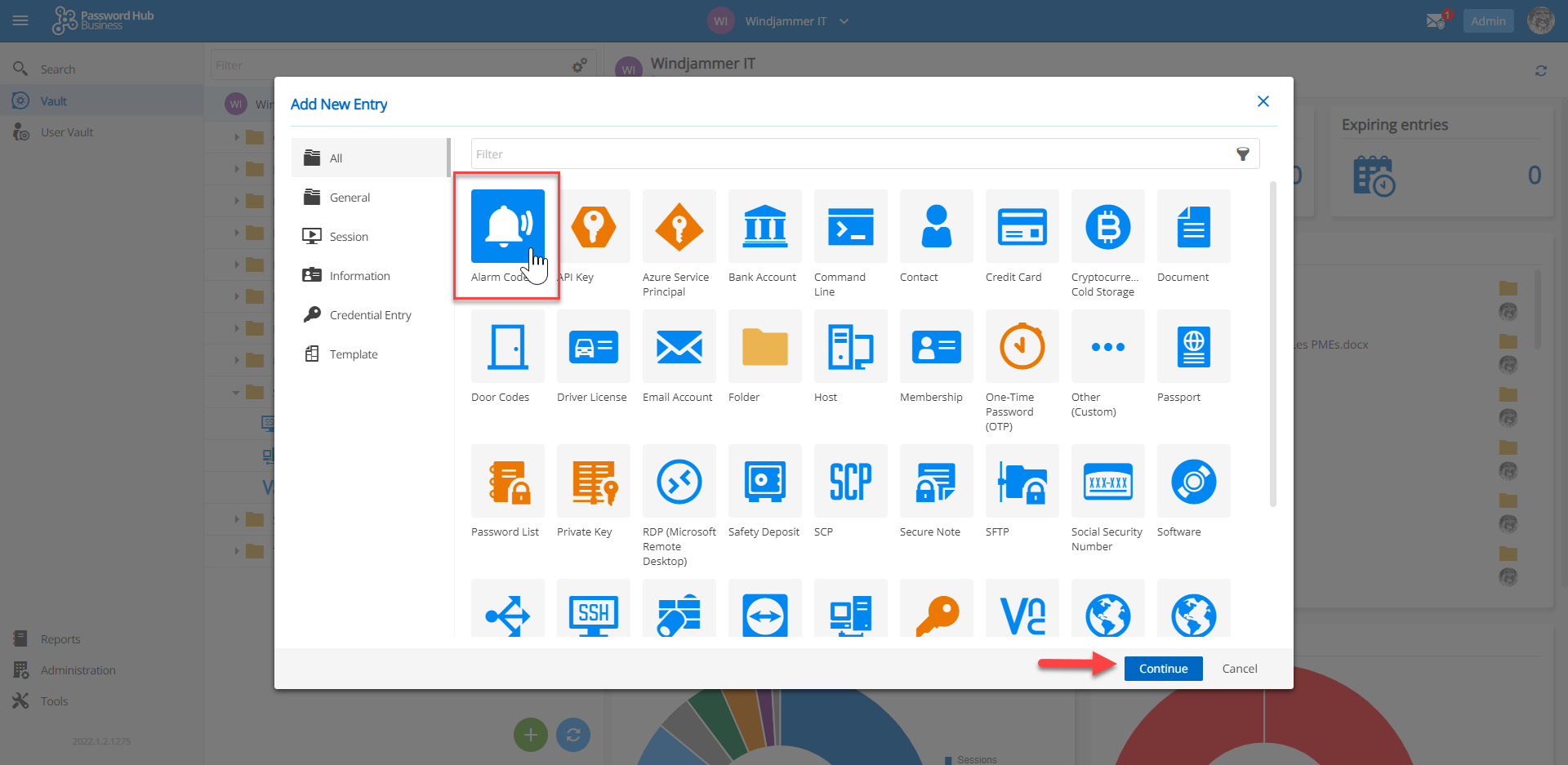Select the One-Time Password (OTP) icon

point(1022,346)
